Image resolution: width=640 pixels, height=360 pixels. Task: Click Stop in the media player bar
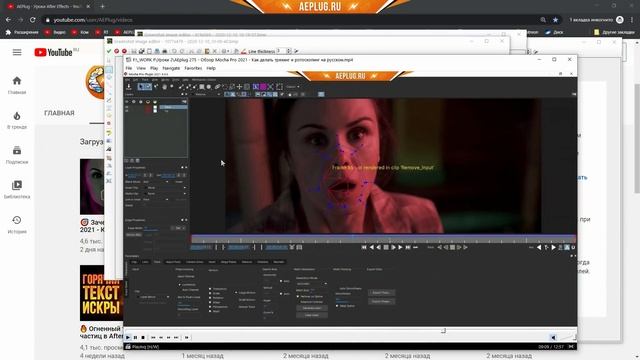pyautogui.click(x=143, y=338)
